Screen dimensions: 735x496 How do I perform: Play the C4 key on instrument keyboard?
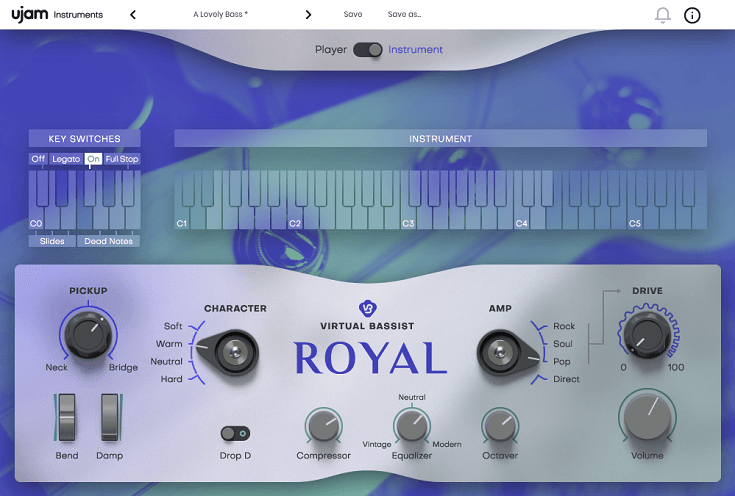521,218
